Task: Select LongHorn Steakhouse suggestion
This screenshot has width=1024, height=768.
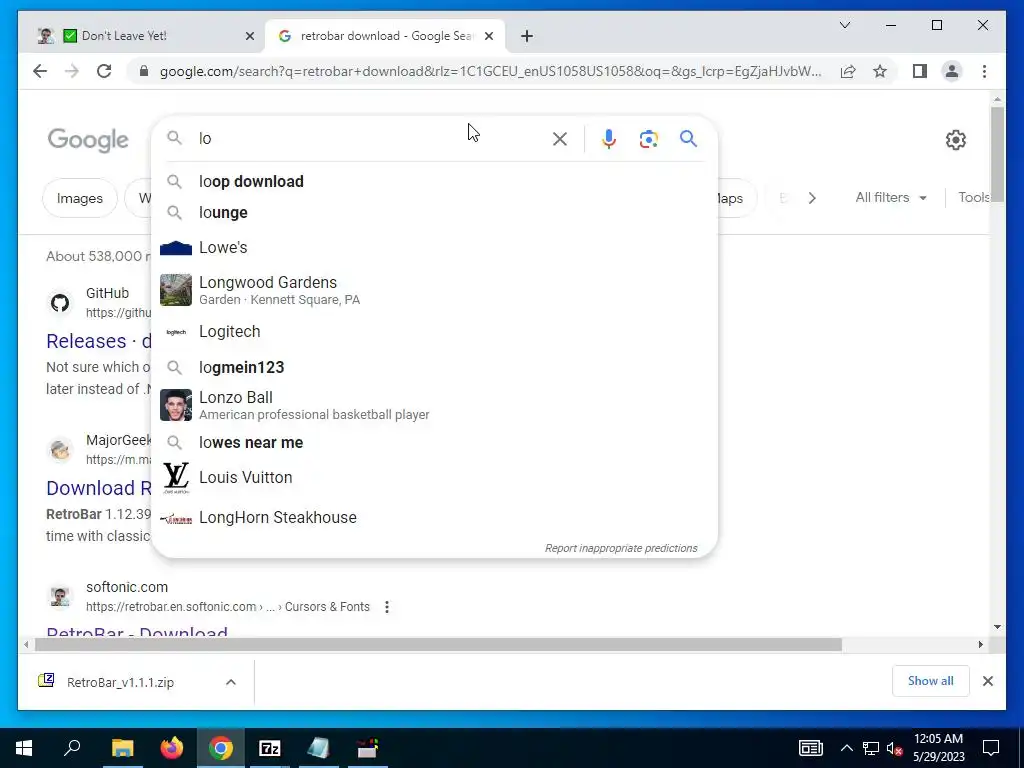Action: click(434, 518)
